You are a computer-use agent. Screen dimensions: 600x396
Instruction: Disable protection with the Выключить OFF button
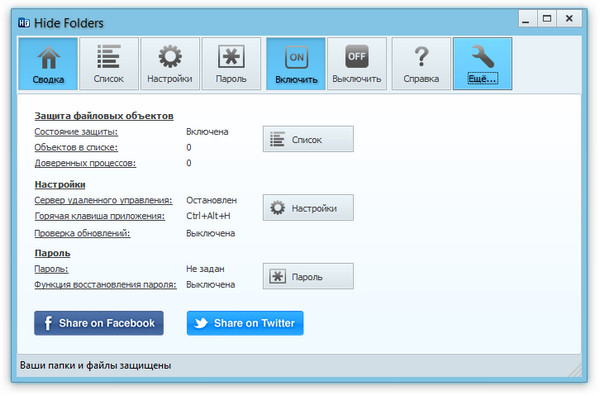(x=357, y=64)
